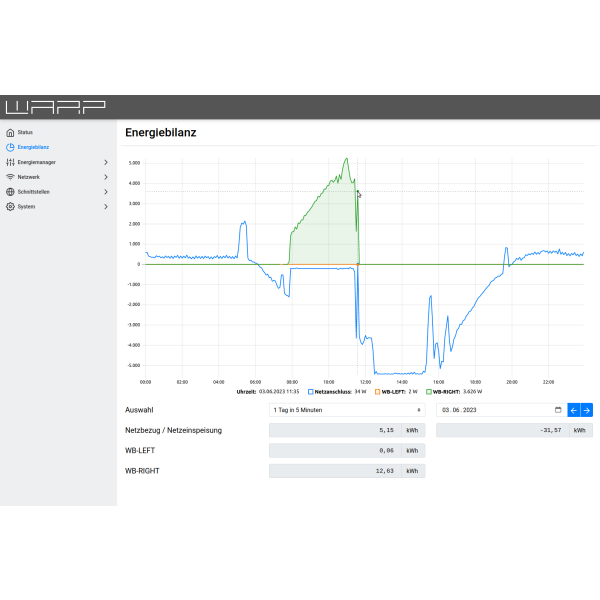Open Status page via home icon
Viewport: 600px width, 600px height.
(x=10, y=132)
